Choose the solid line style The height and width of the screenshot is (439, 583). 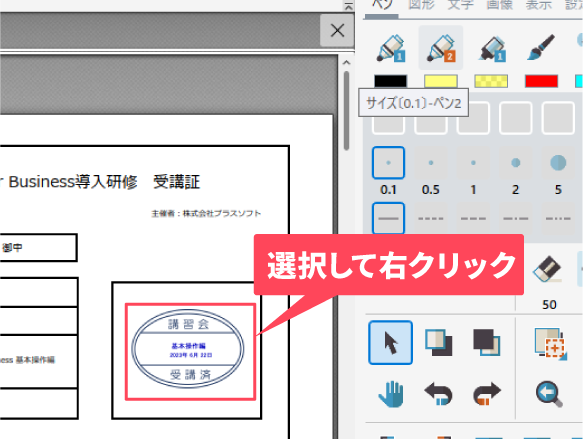coord(388,218)
